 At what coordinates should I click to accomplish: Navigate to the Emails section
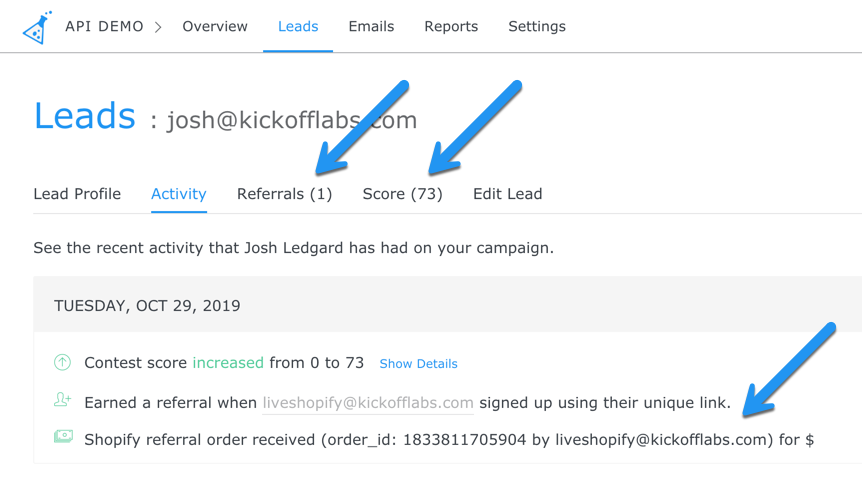click(x=371, y=27)
